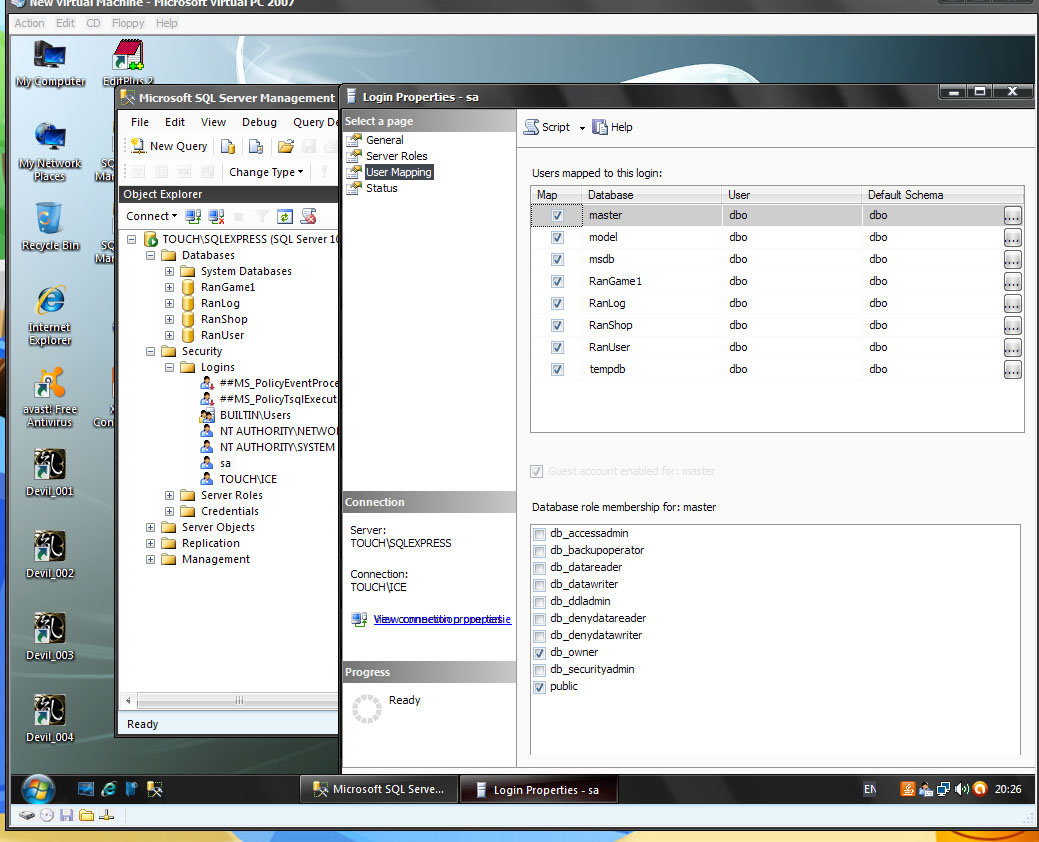Click Internet Explorer quick launch icon

point(109,789)
